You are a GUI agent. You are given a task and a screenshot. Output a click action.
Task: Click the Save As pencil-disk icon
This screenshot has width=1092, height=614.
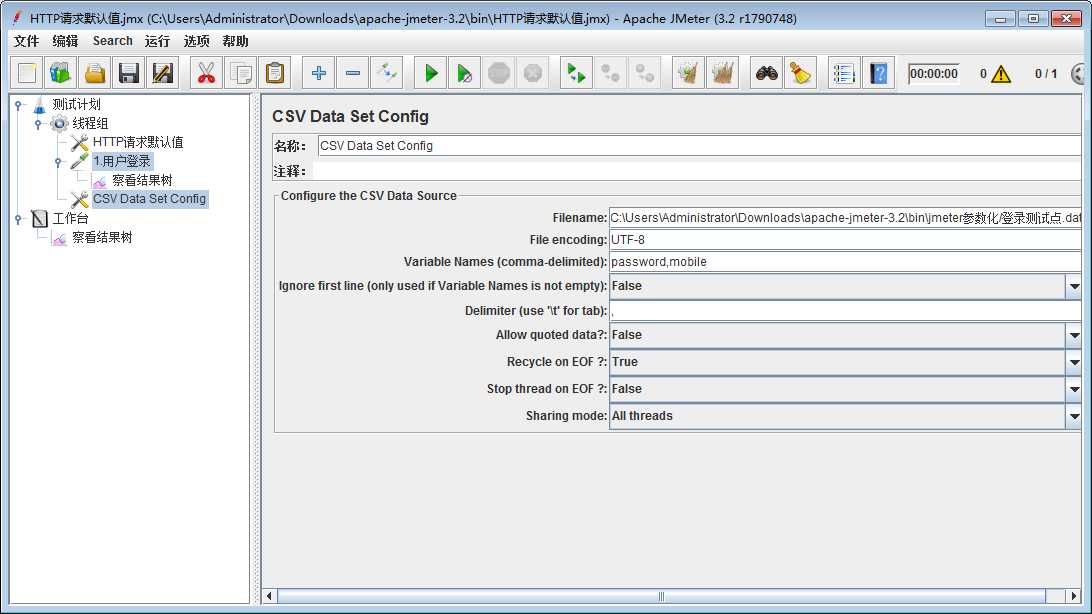pos(163,73)
